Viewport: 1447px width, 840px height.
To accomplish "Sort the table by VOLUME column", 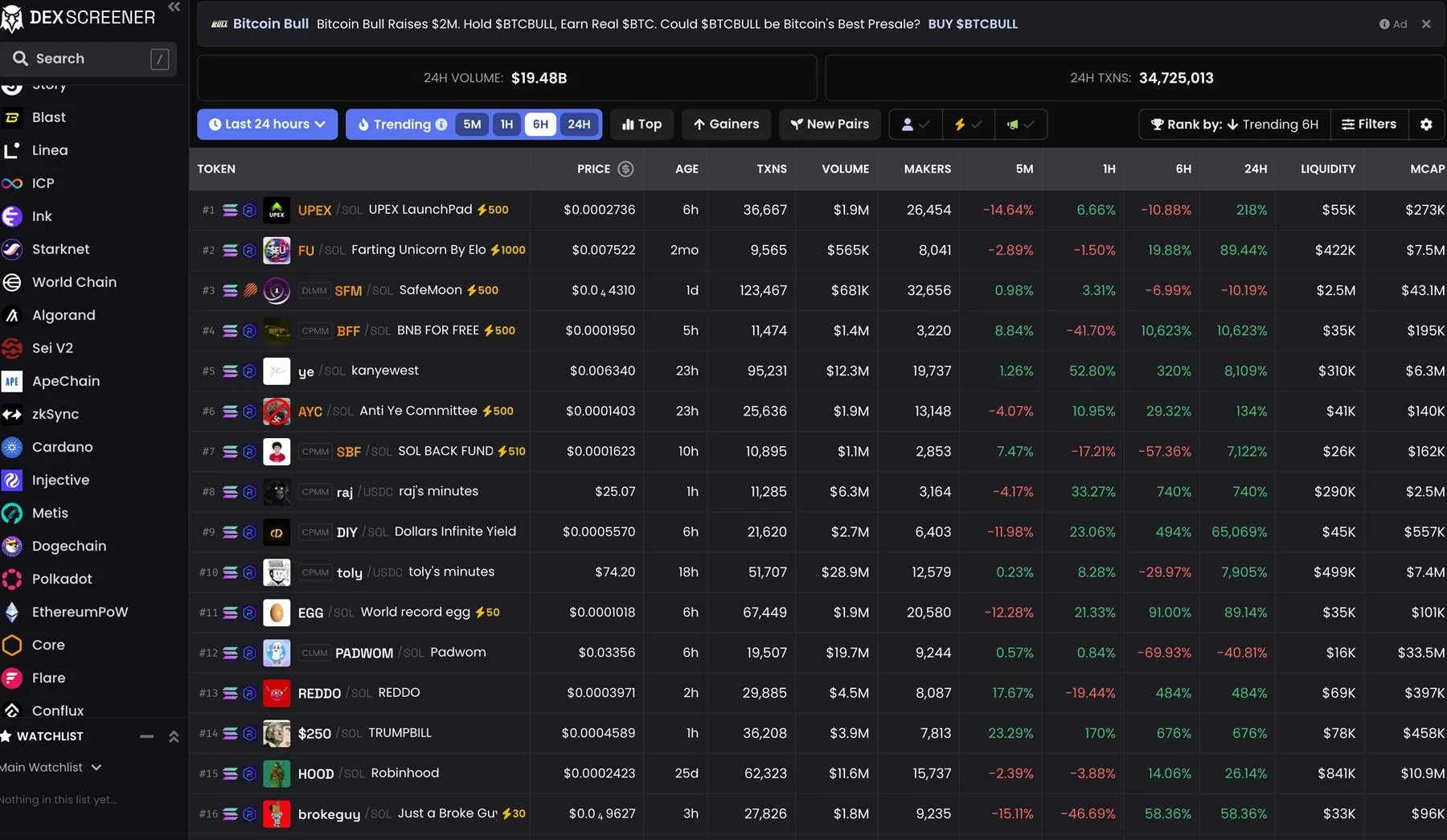I will pyautogui.click(x=845, y=169).
